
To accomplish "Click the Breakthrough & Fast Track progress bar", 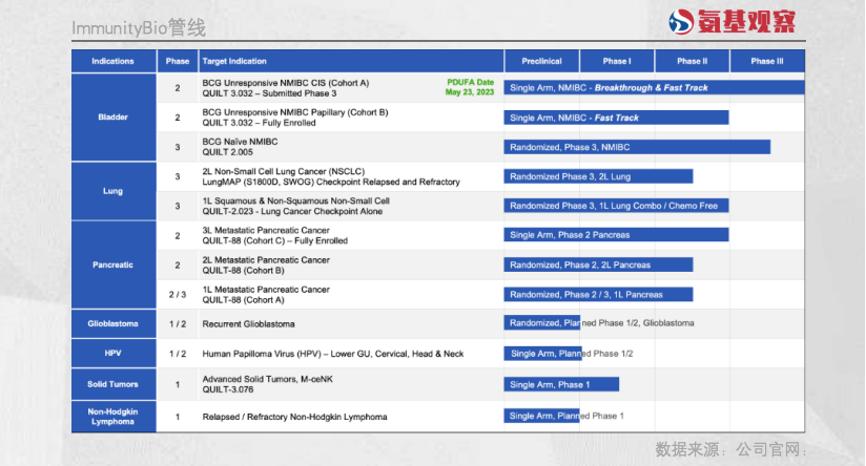I will click(654, 88).
